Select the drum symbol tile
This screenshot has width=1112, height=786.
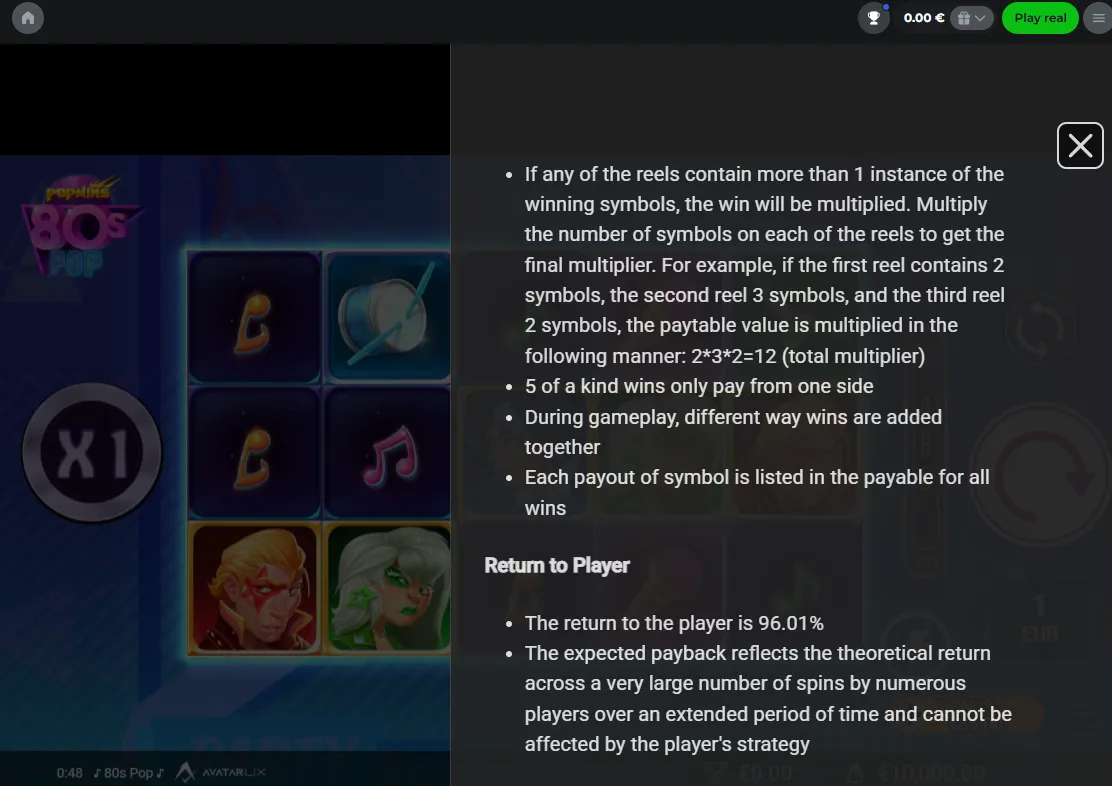point(387,316)
